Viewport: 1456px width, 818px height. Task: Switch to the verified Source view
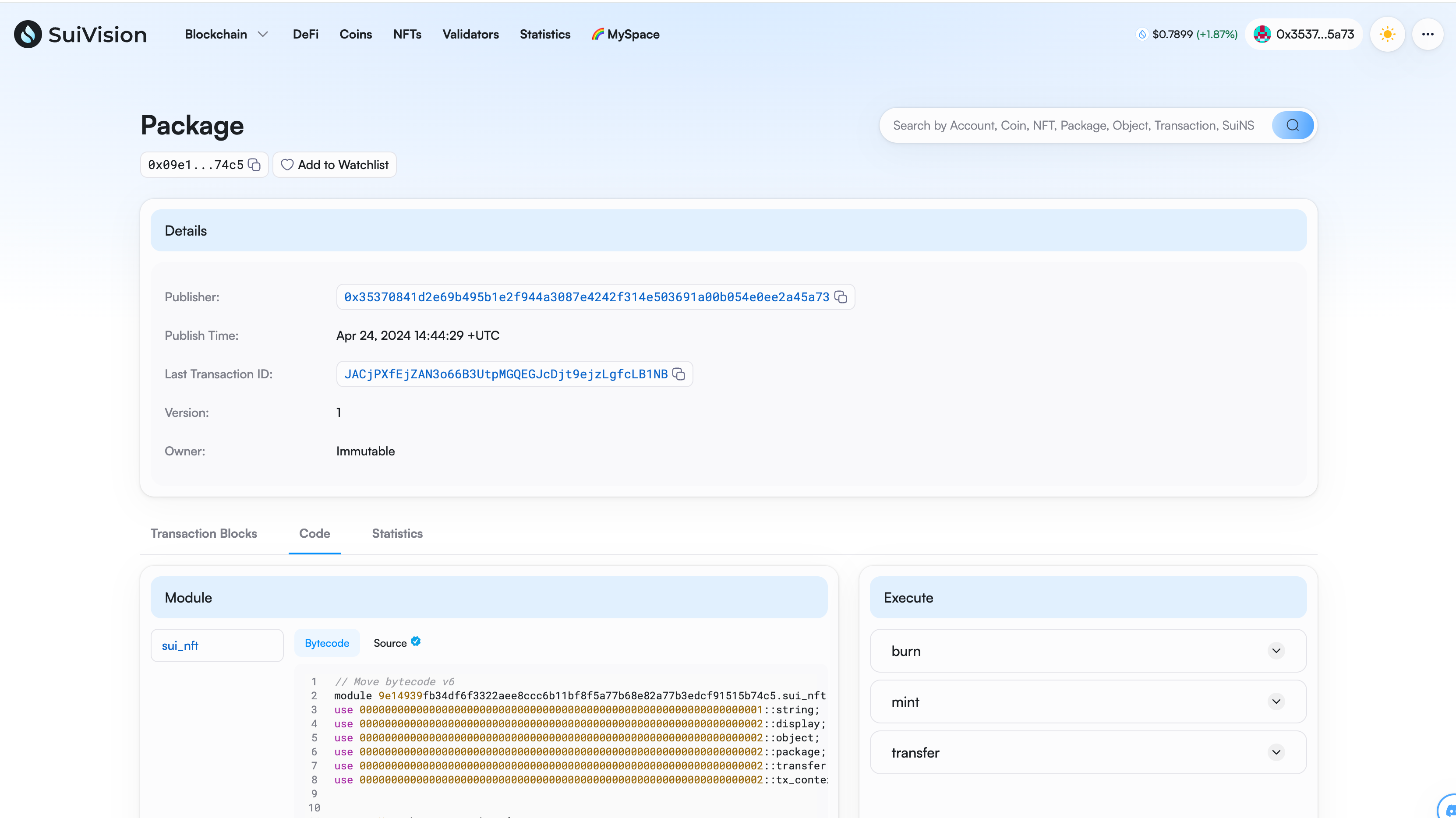tap(390, 643)
